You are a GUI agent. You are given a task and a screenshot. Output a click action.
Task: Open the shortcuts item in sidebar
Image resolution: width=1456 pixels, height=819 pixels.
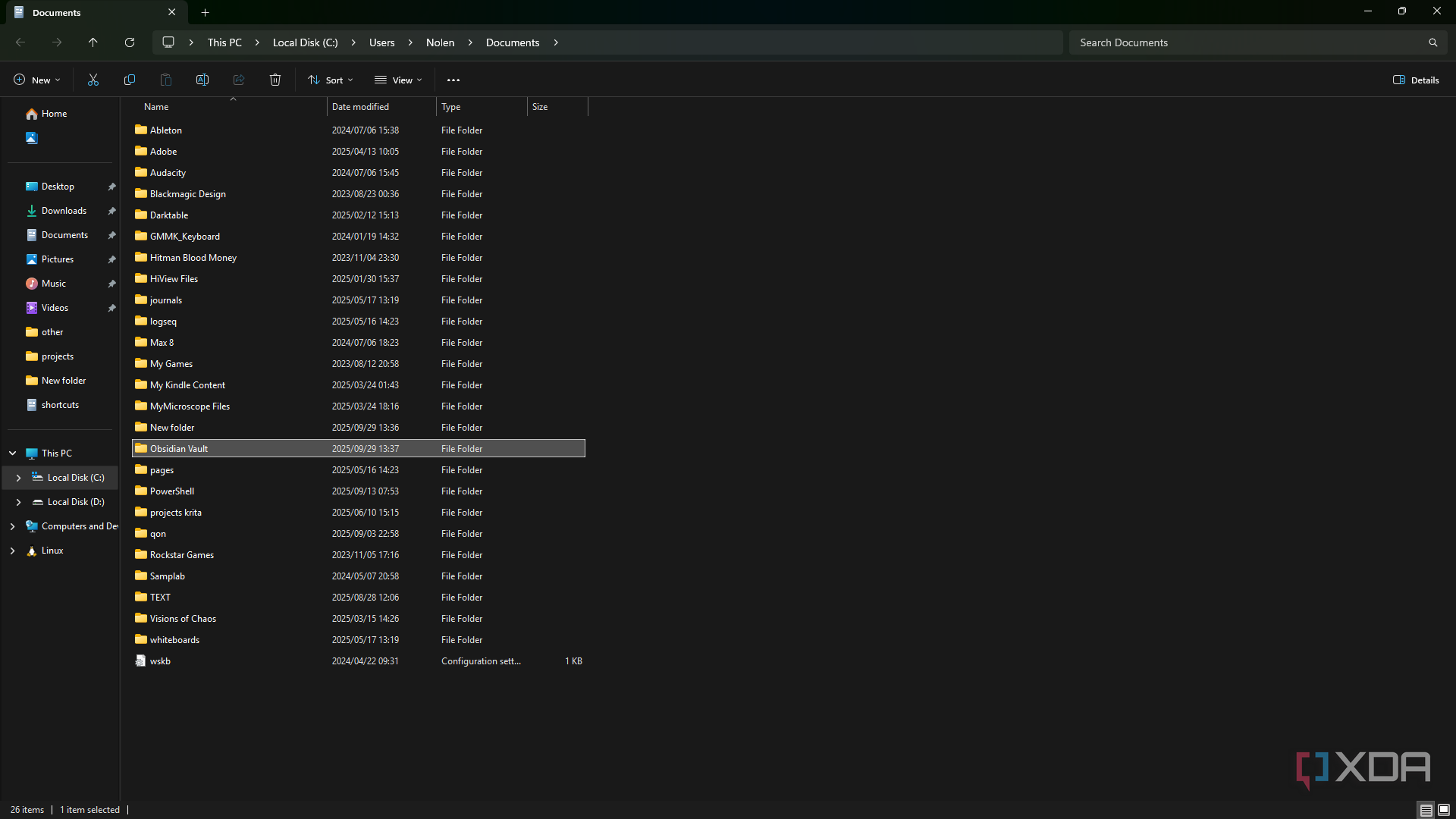coord(52,405)
